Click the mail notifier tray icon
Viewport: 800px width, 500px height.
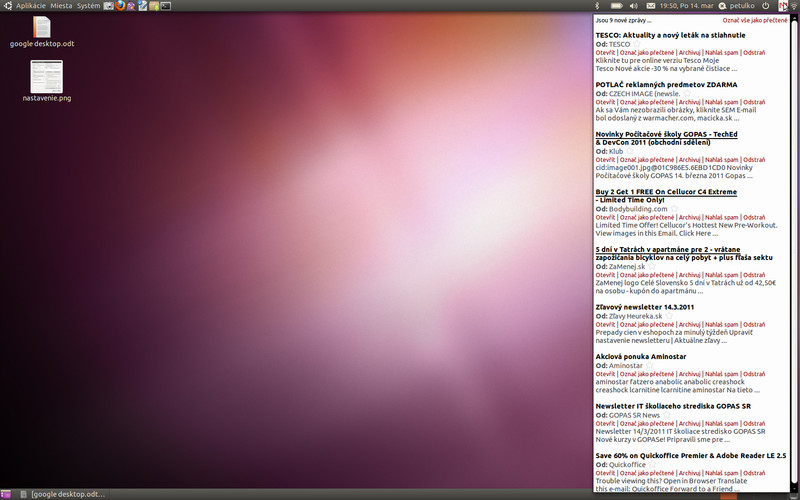[783, 6]
